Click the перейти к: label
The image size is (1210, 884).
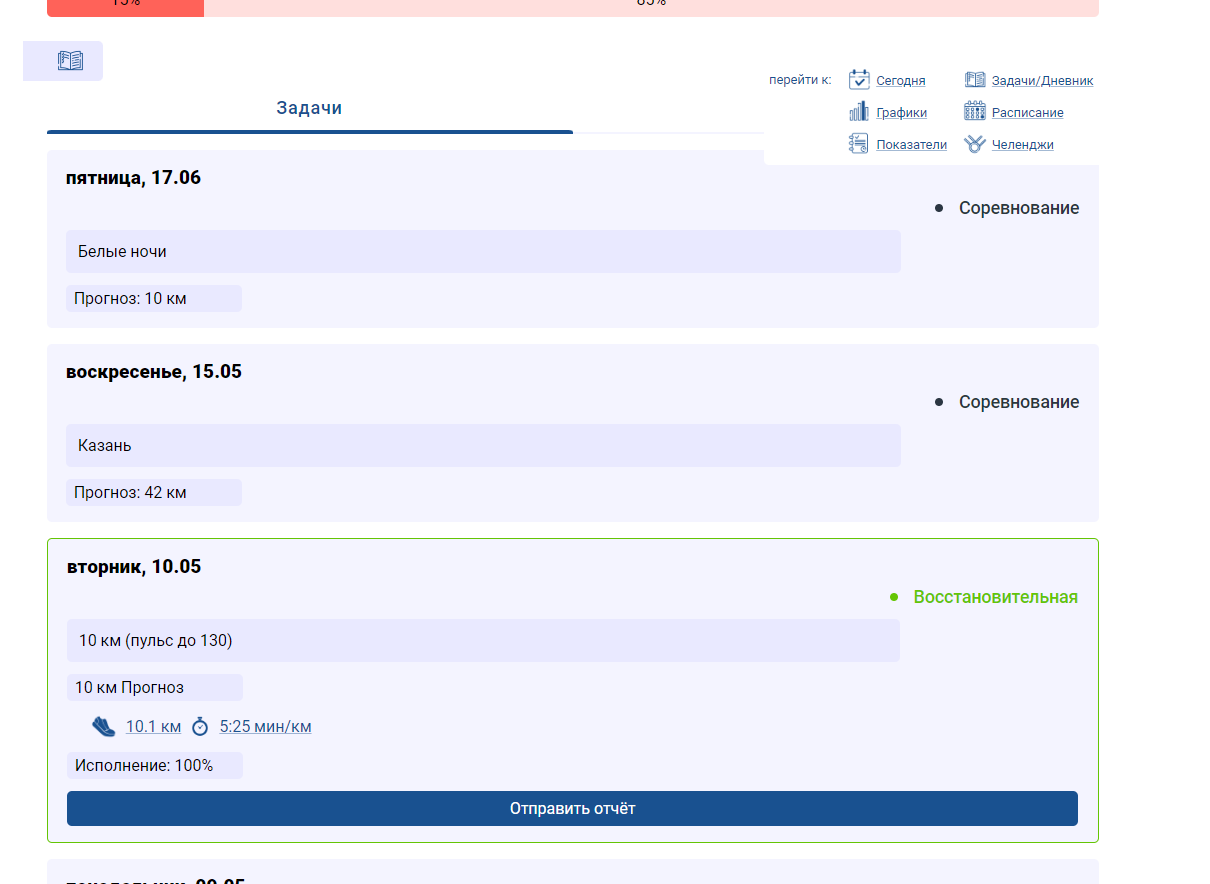(x=800, y=80)
